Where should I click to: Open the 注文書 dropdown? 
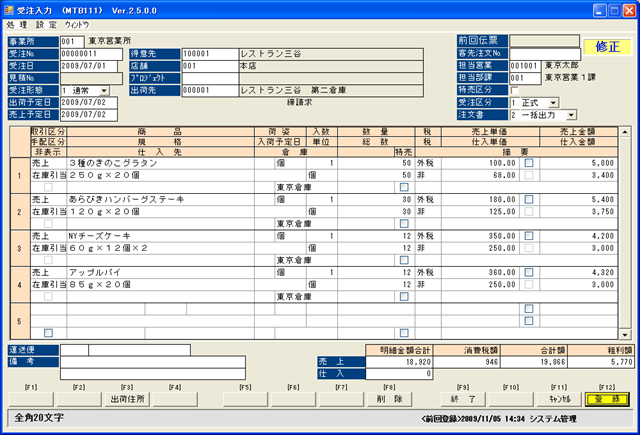571,115
